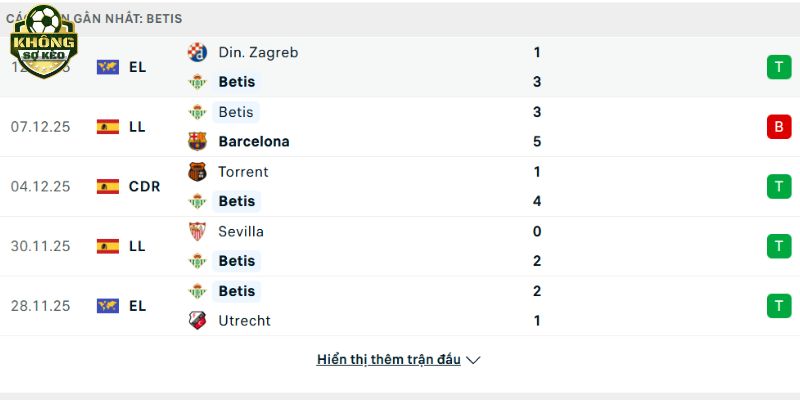
Task: Expand the chevron next to Hiển thị thêm trận đấu
Action: coord(474,360)
